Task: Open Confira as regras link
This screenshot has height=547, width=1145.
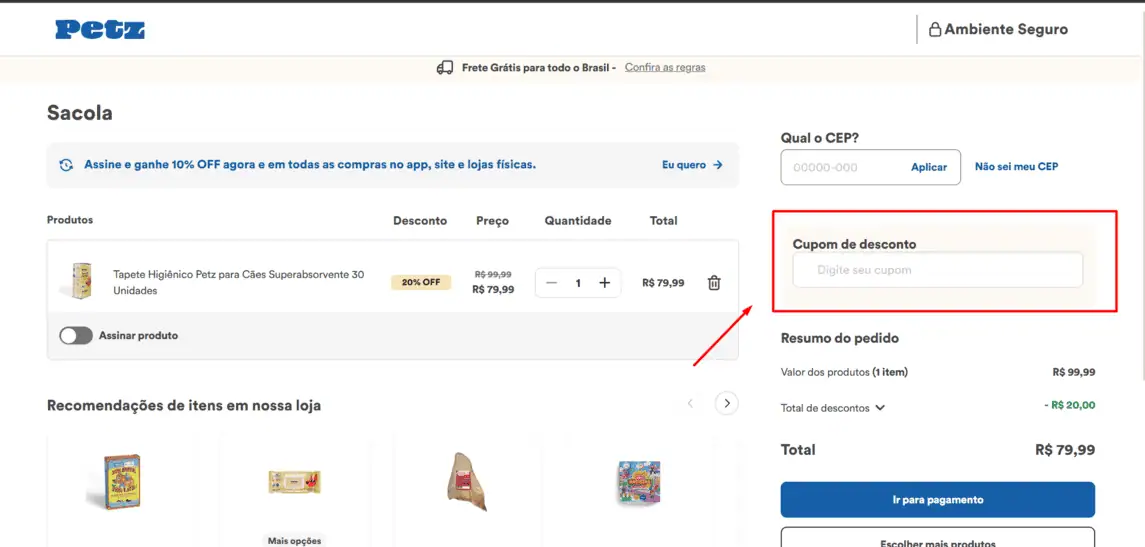Action: 665,68
